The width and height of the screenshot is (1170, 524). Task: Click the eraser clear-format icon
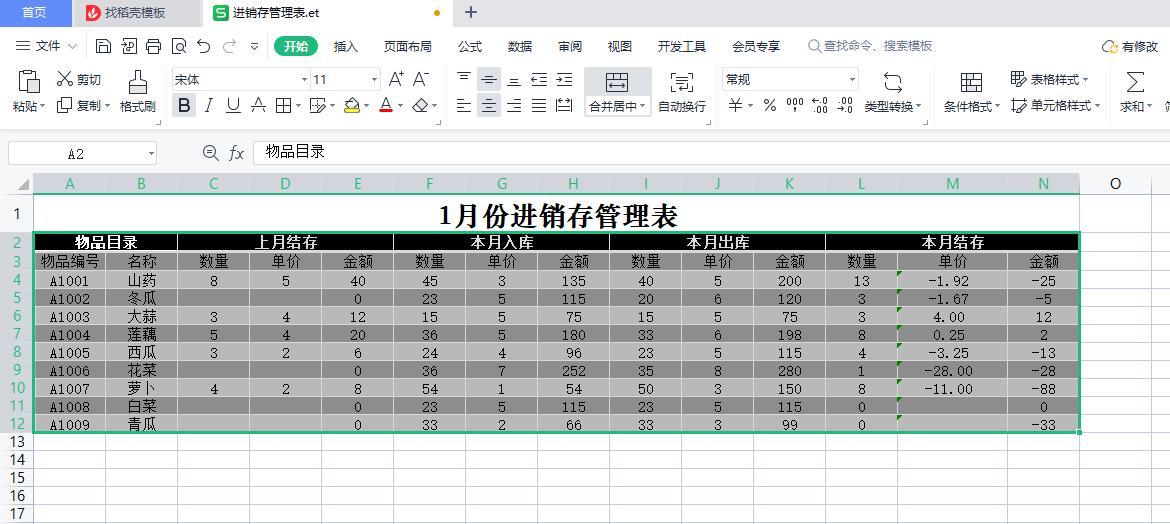coord(420,105)
